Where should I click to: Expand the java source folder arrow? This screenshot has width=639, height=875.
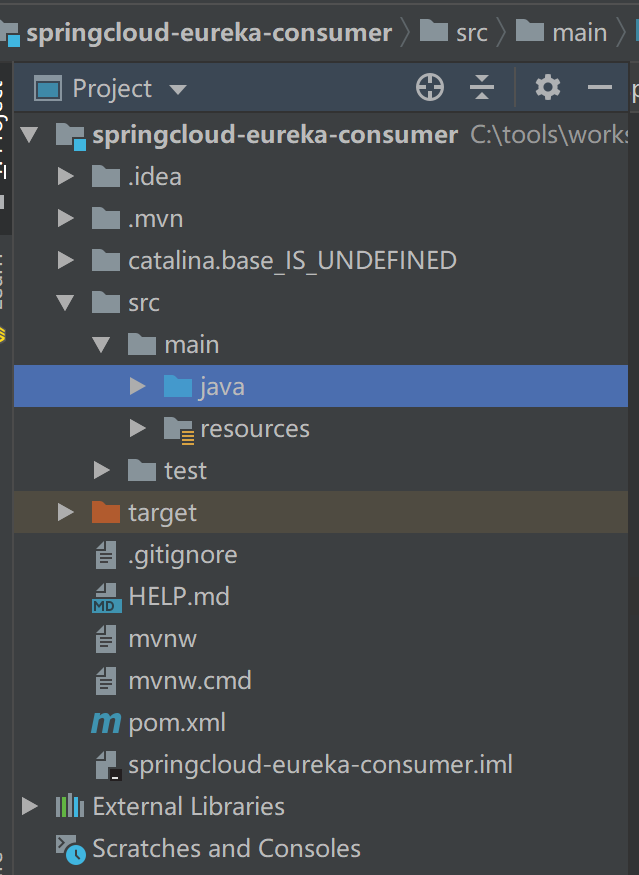(x=137, y=386)
